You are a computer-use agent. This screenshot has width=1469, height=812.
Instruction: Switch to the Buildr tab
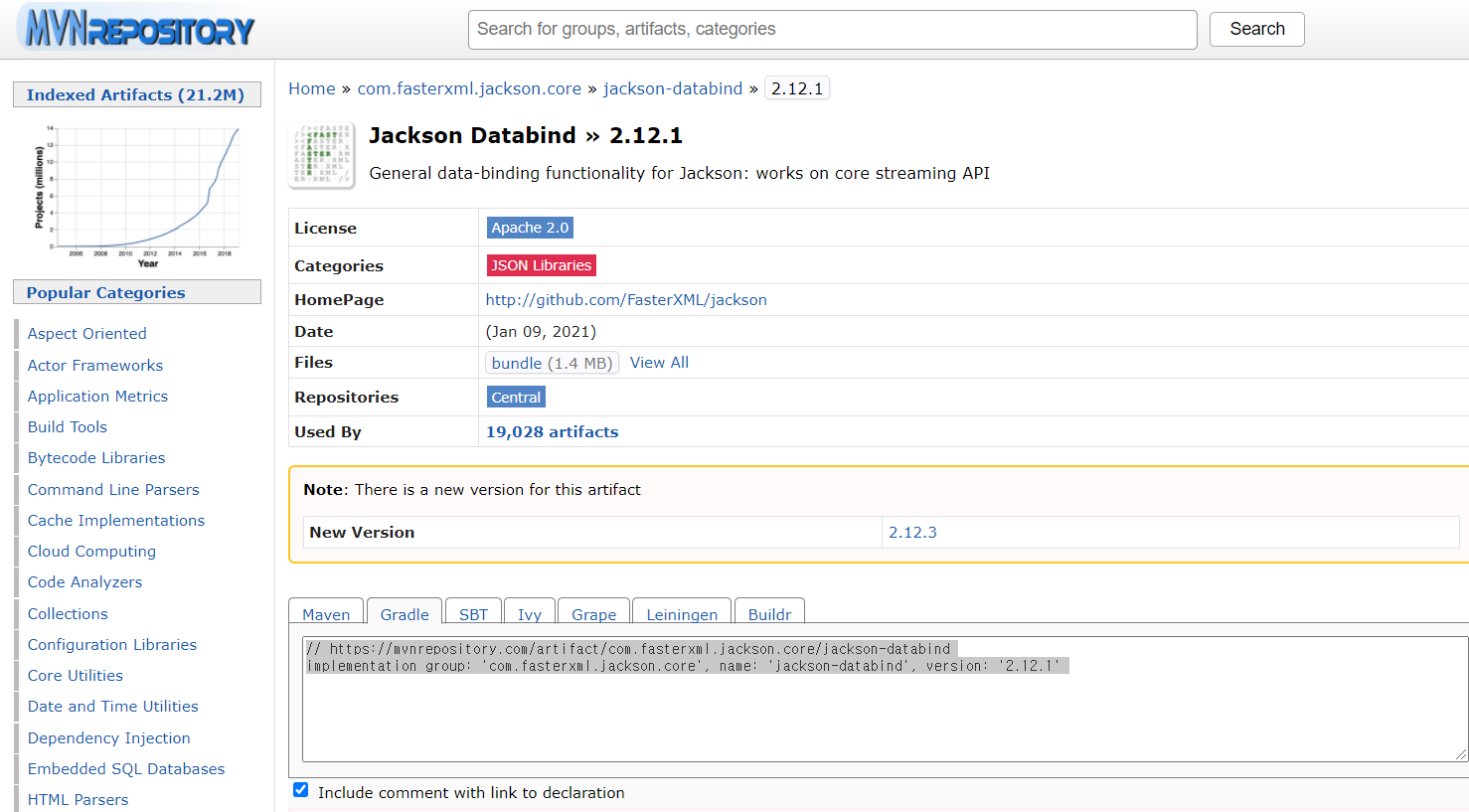pos(769,614)
